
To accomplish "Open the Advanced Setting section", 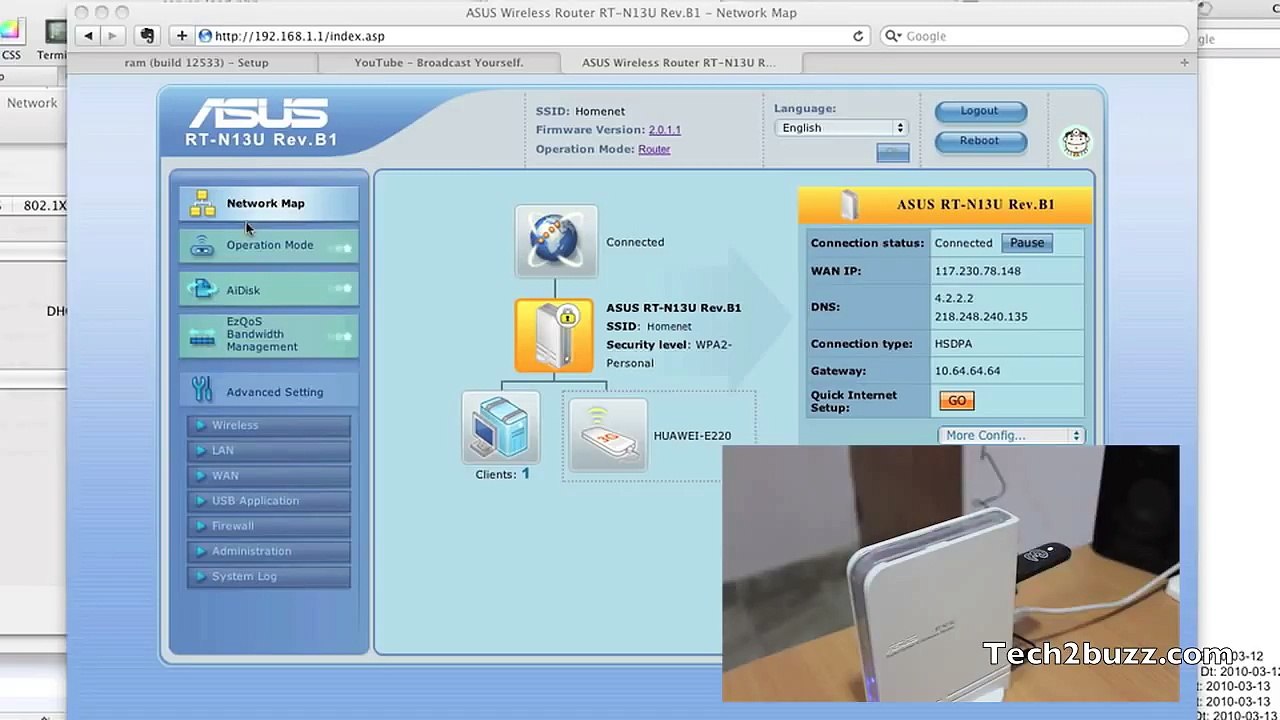I will [x=268, y=392].
